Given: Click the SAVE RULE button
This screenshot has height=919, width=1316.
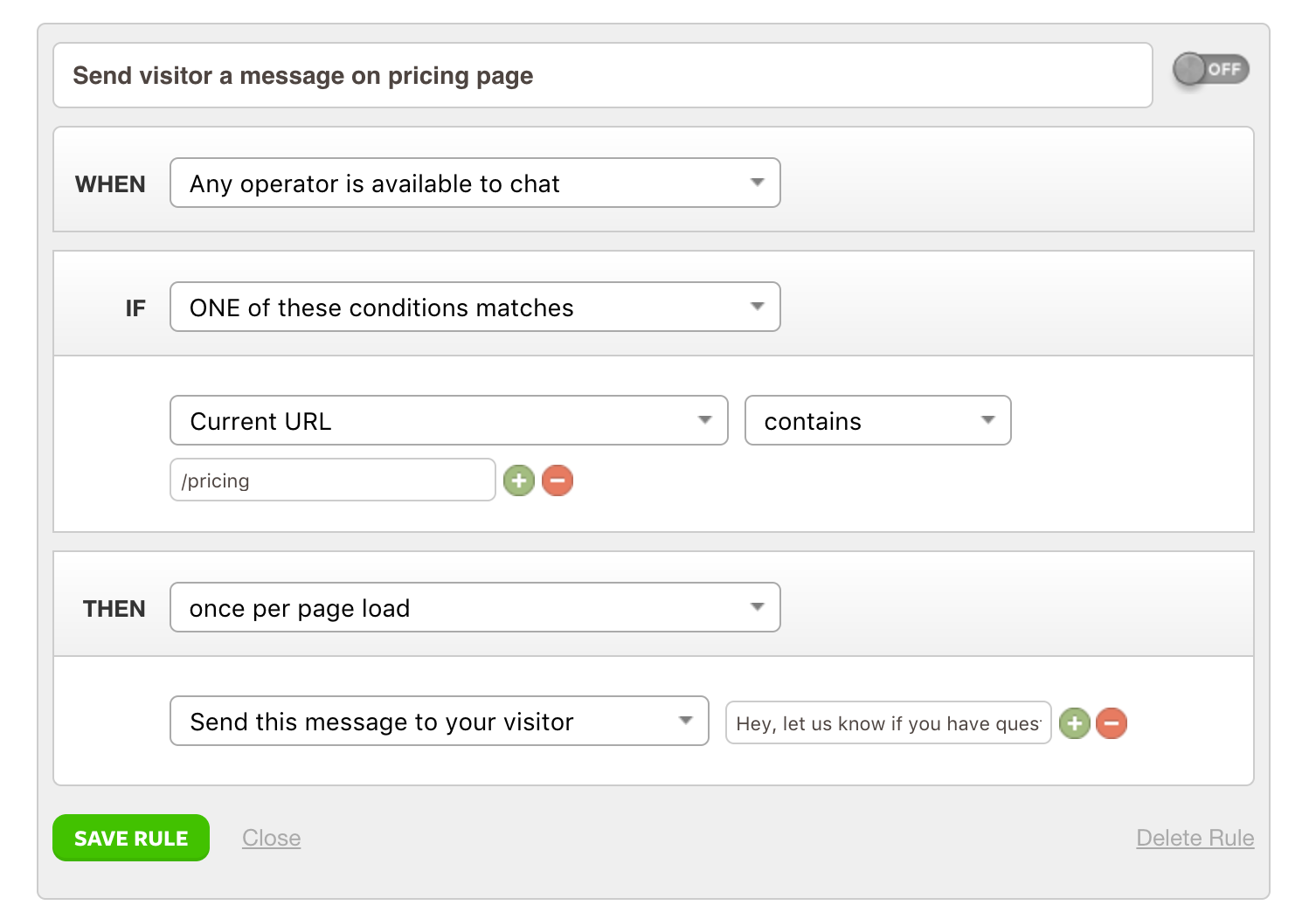Looking at the screenshot, I should (131, 838).
